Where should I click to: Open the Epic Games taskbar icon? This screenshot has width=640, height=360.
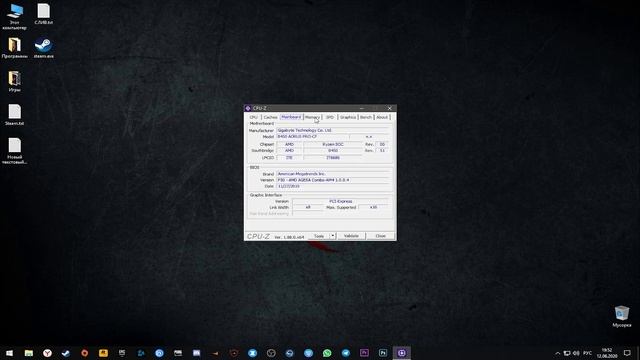(x=122, y=353)
